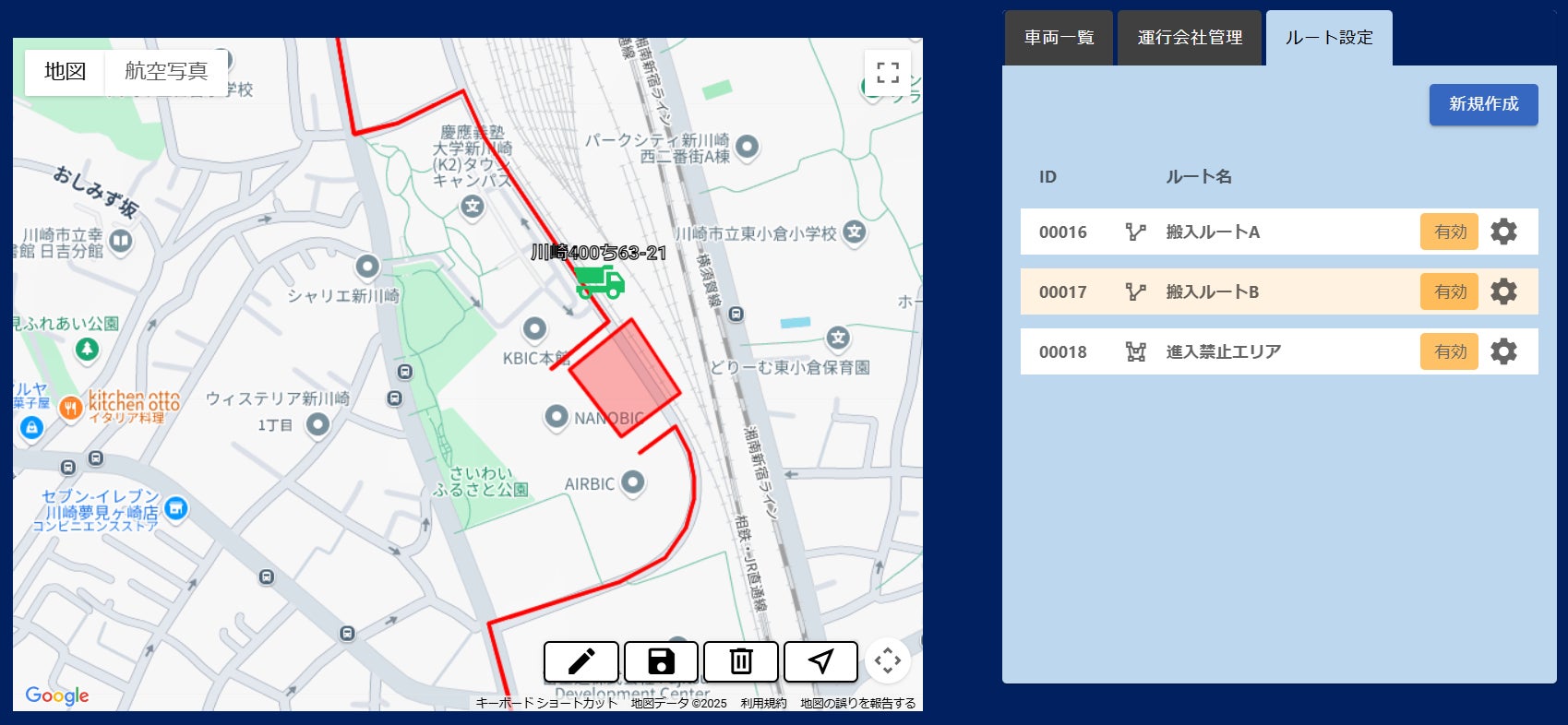Select 進入禁止エリア route row
Image resolution: width=1568 pixels, height=725 pixels.
coord(1279,351)
